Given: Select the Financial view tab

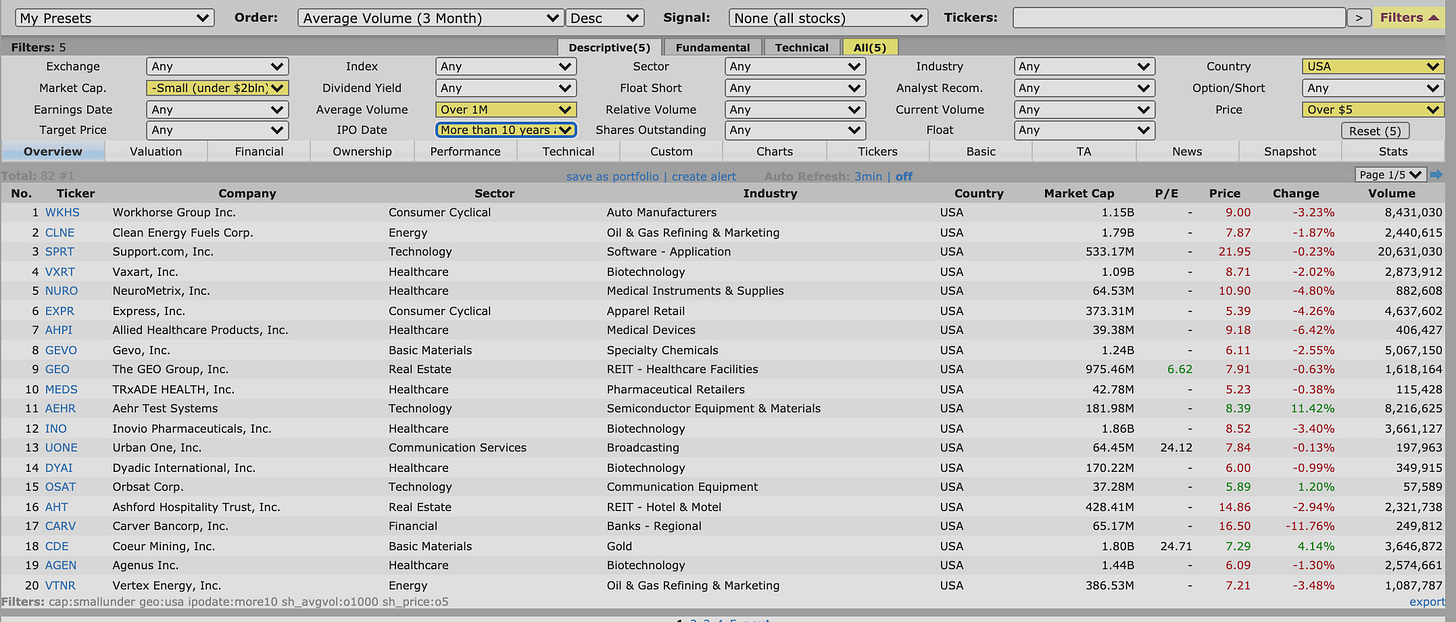Looking at the screenshot, I should coord(259,152).
